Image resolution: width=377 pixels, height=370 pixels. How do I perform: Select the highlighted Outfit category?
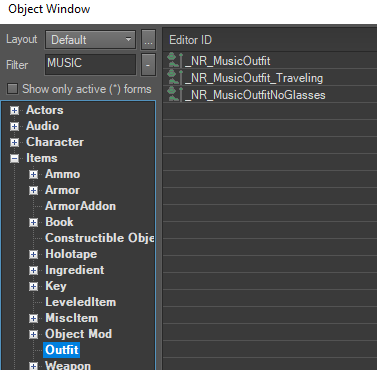coord(62,350)
